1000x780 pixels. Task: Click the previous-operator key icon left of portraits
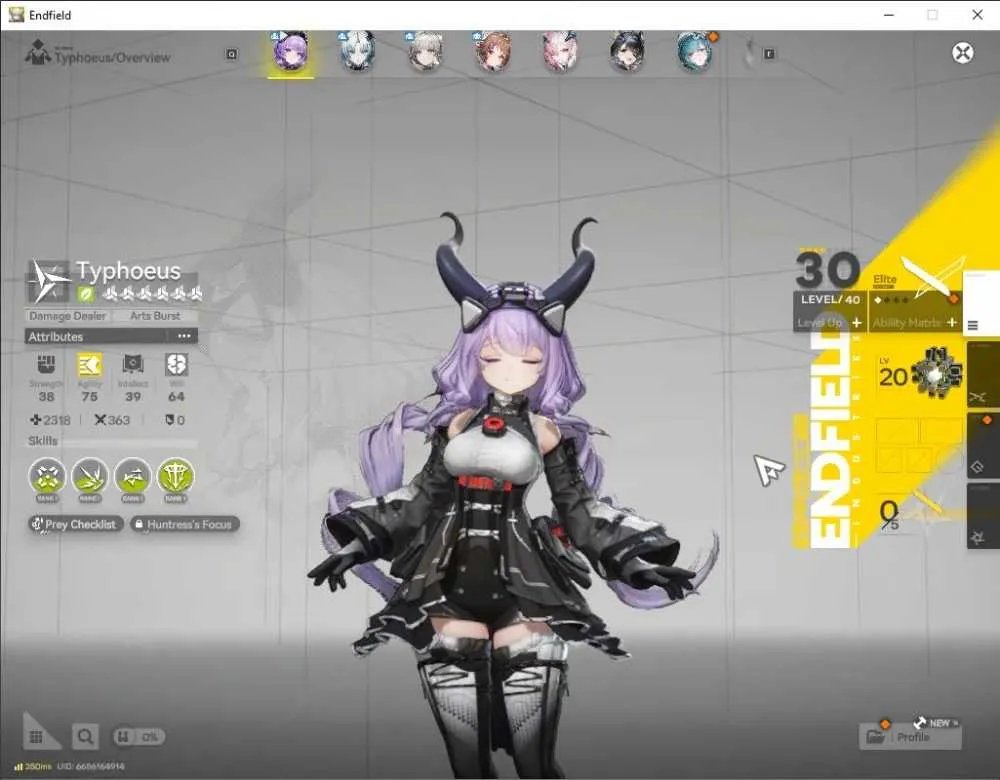click(x=232, y=54)
